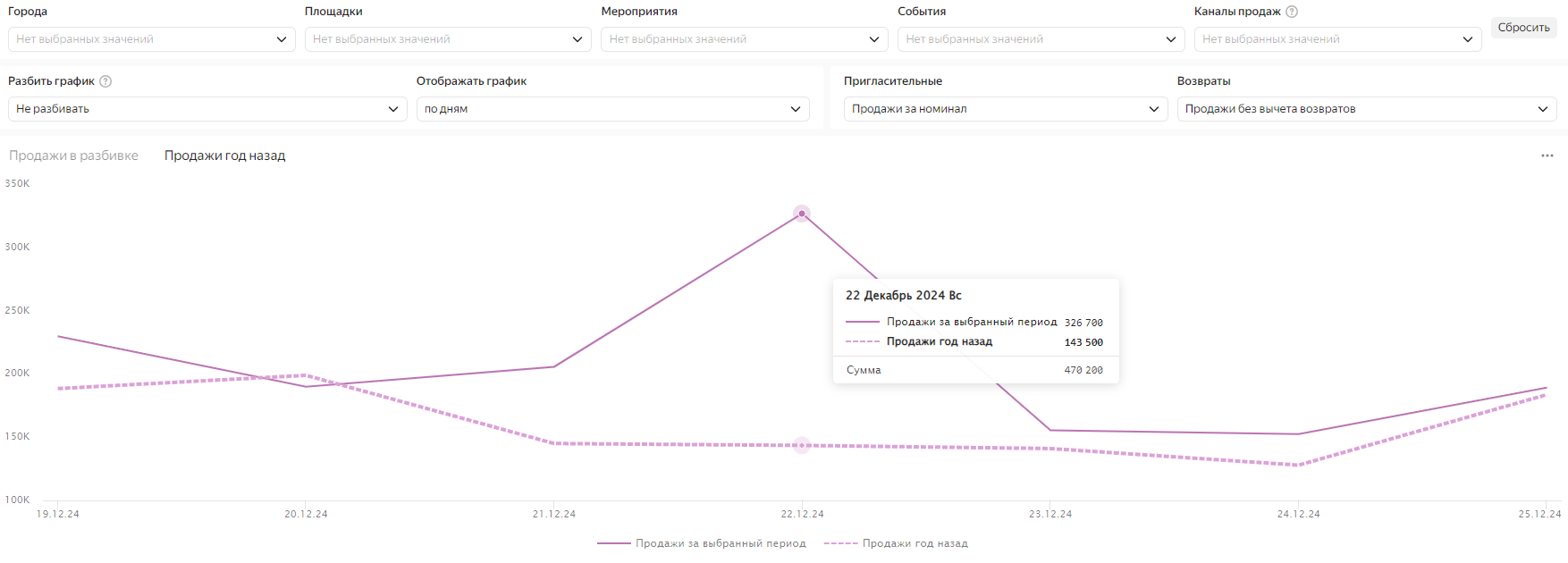Expand the События filter dropdown
Screen dimensions: 1568x563
(x=1041, y=39)
